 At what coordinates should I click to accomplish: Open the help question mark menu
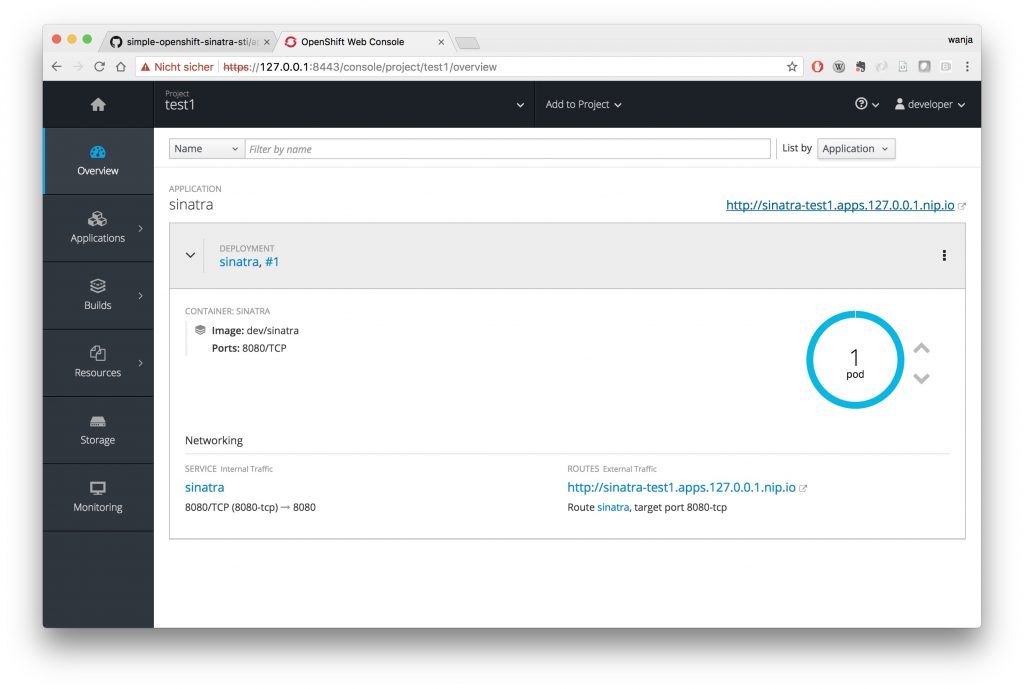(867, 104)
